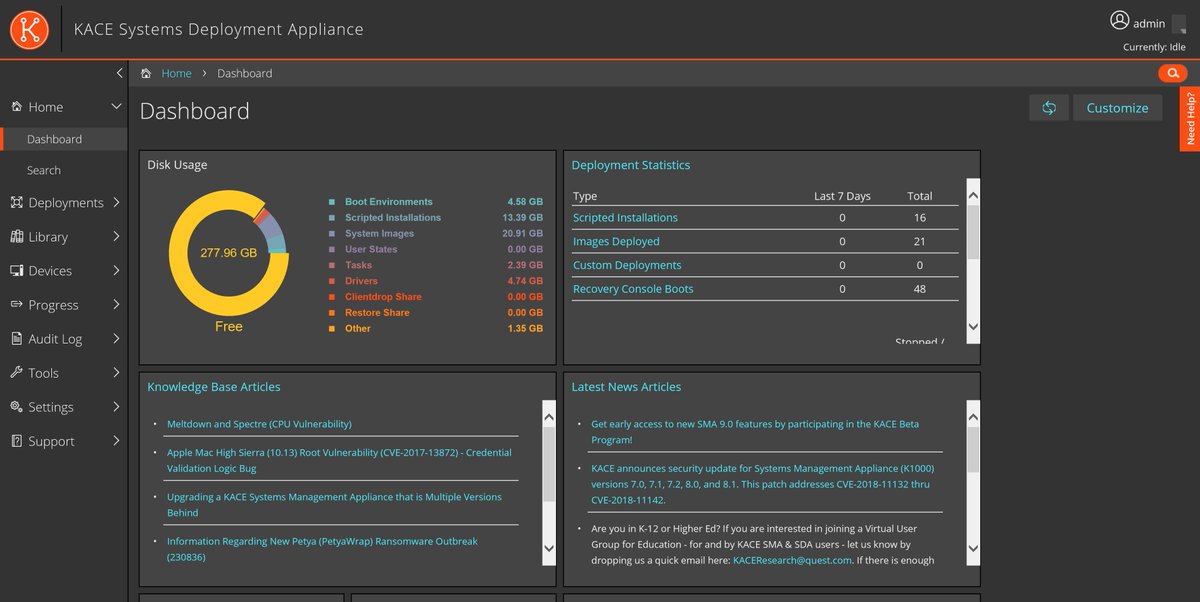Open the Petya Ransomware Outbreak article

click(322, 549)
